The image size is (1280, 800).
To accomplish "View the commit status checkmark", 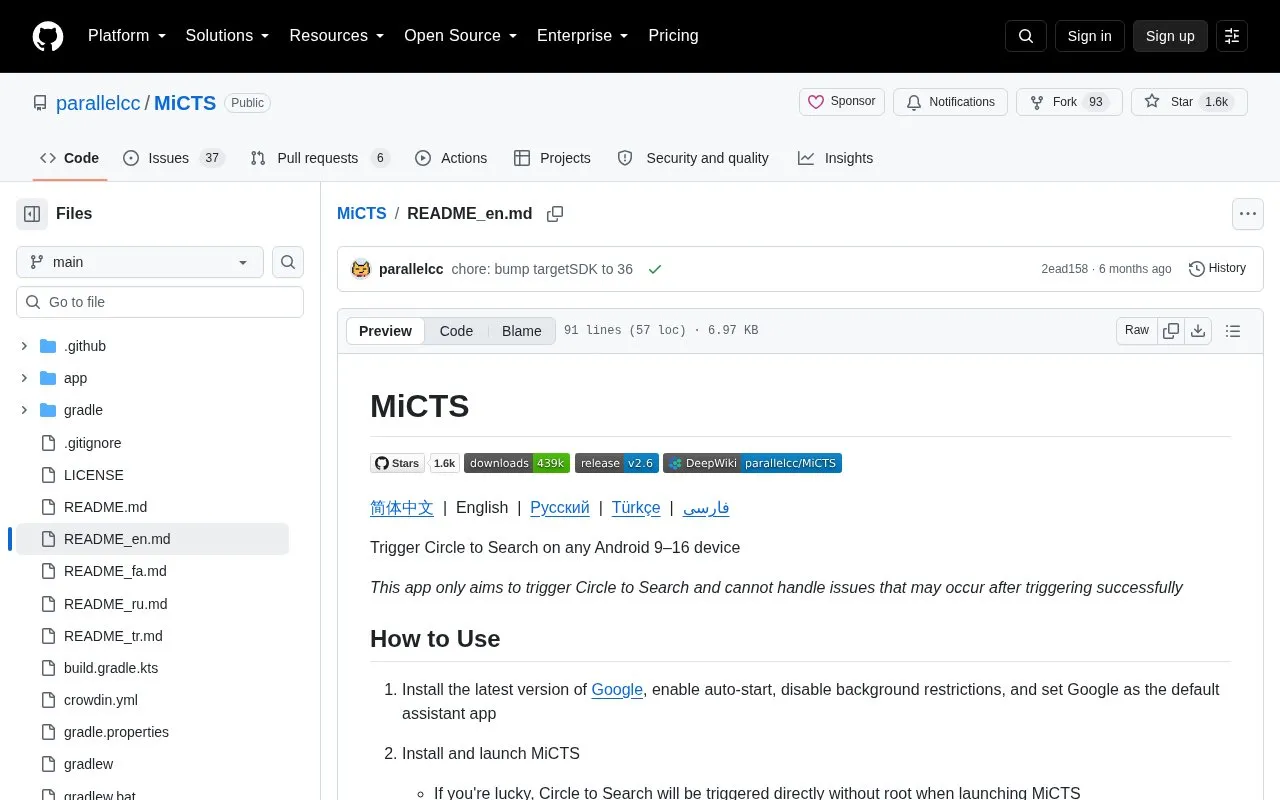I will 655,269.
